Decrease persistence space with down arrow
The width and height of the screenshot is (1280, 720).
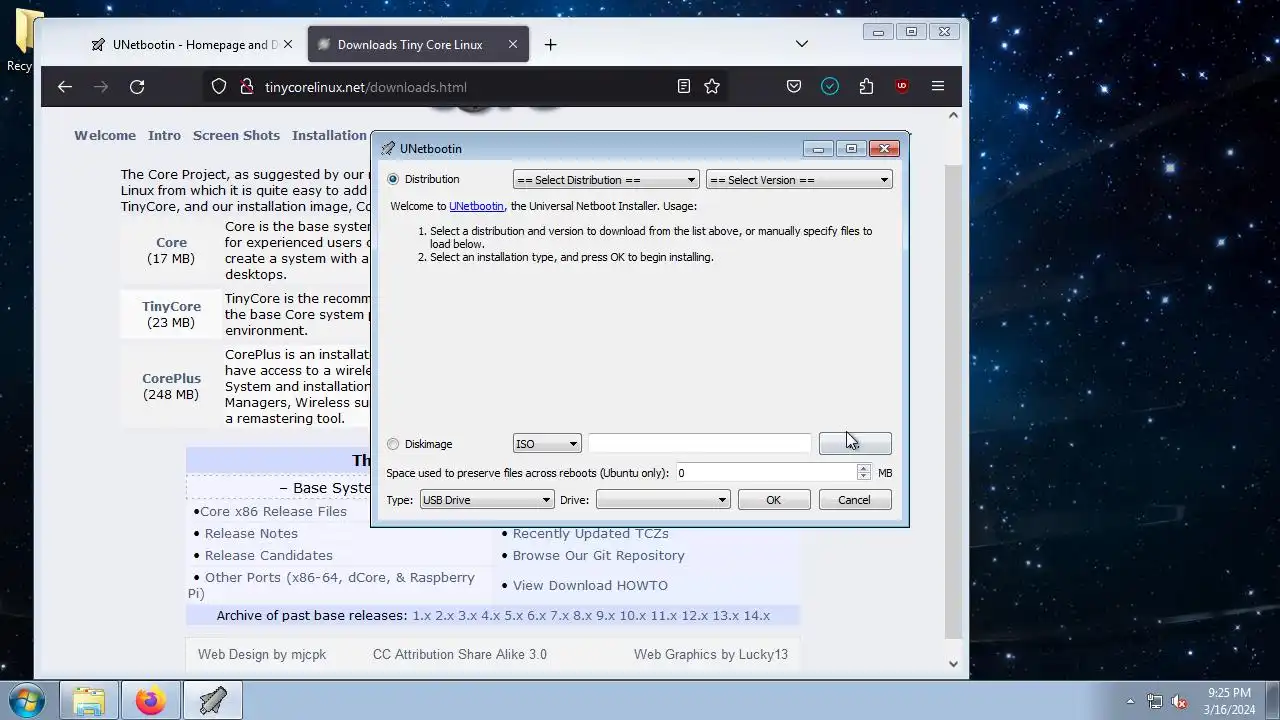click(864, 477)
